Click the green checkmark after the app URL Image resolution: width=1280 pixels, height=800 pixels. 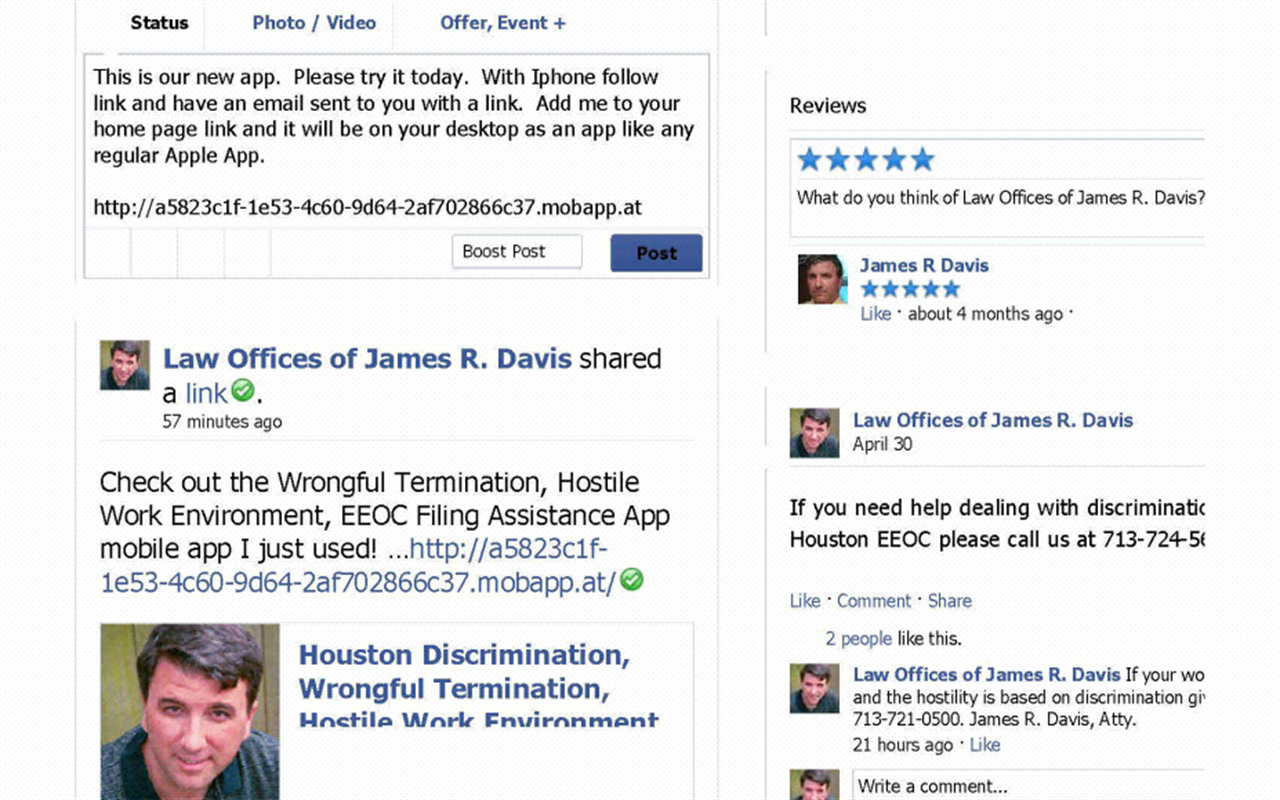(631, 578)
